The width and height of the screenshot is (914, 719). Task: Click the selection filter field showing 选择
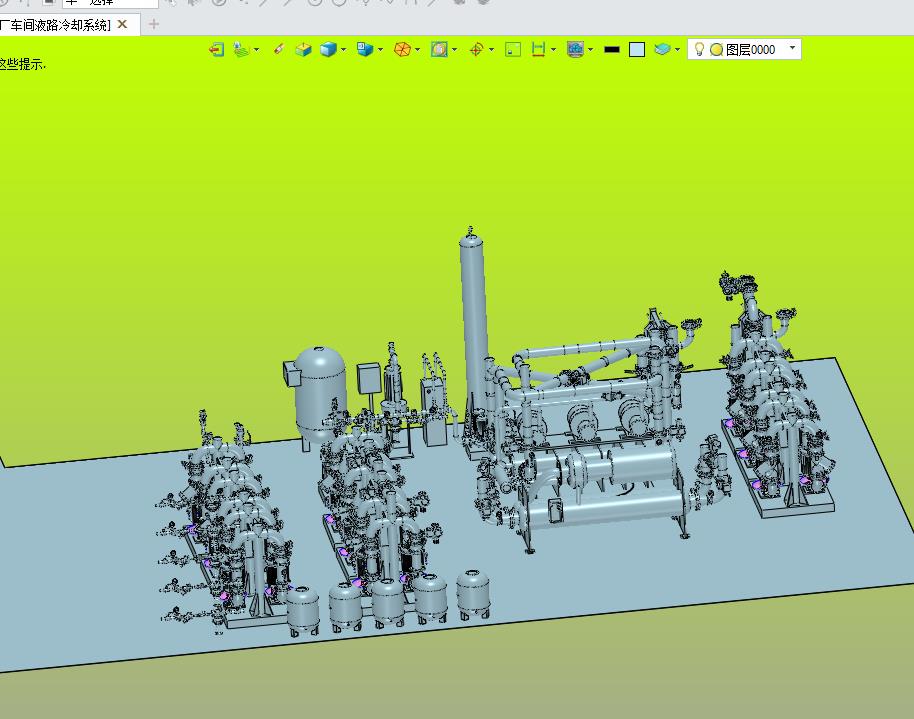pos(110,3)
